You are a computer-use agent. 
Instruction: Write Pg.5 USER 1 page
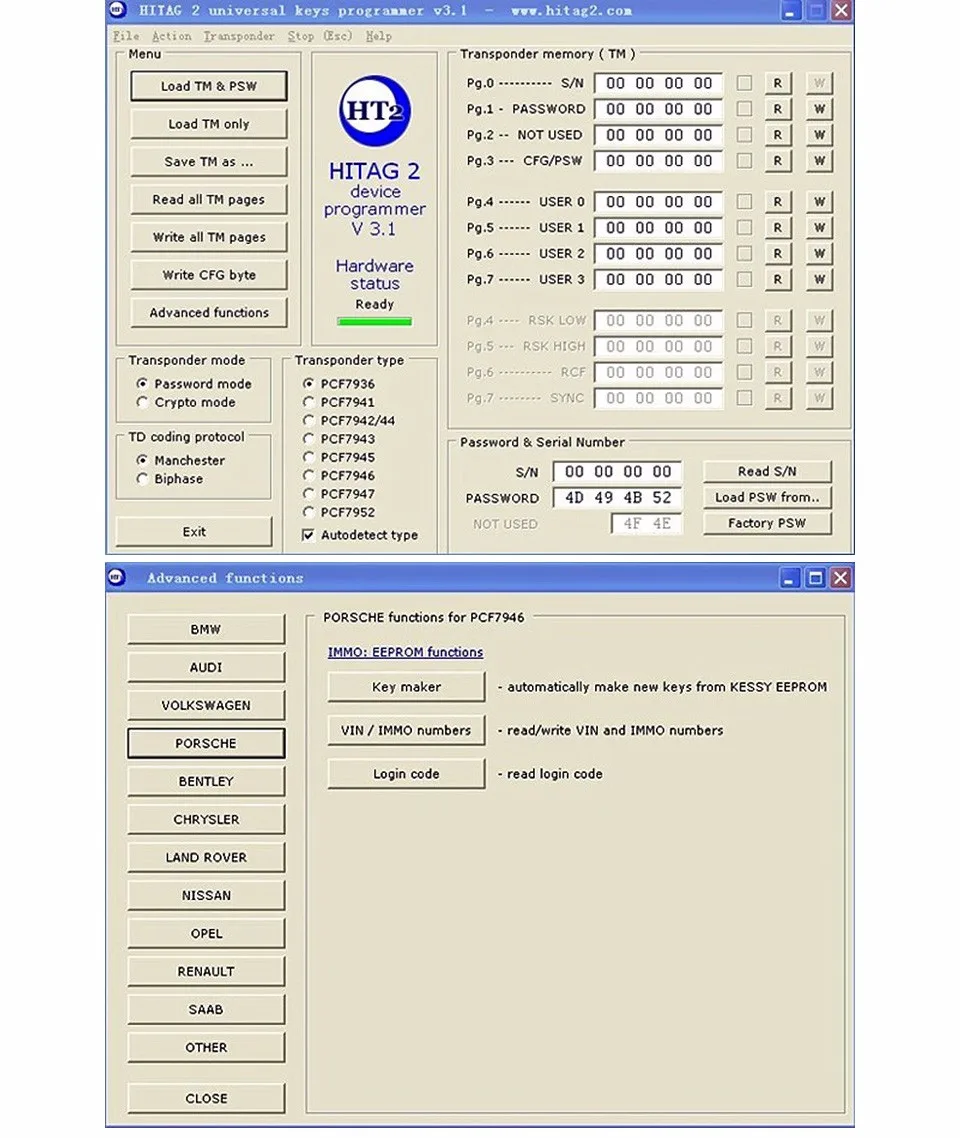(819, 228)
